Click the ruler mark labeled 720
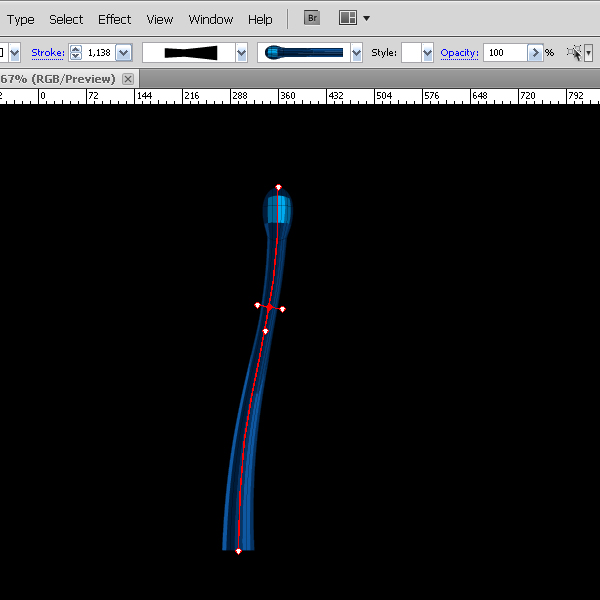 point(527,96)
